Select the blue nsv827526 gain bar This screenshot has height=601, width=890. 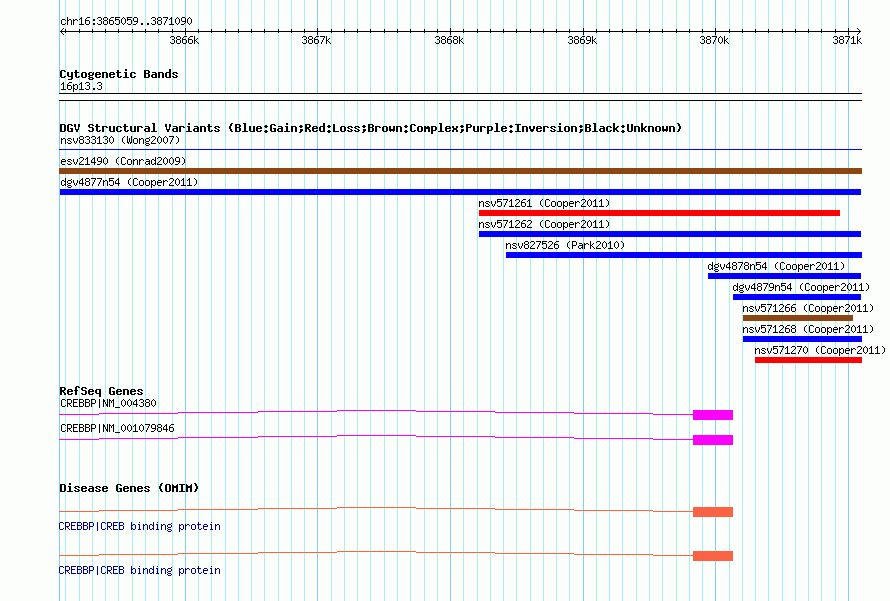(683, 255)
